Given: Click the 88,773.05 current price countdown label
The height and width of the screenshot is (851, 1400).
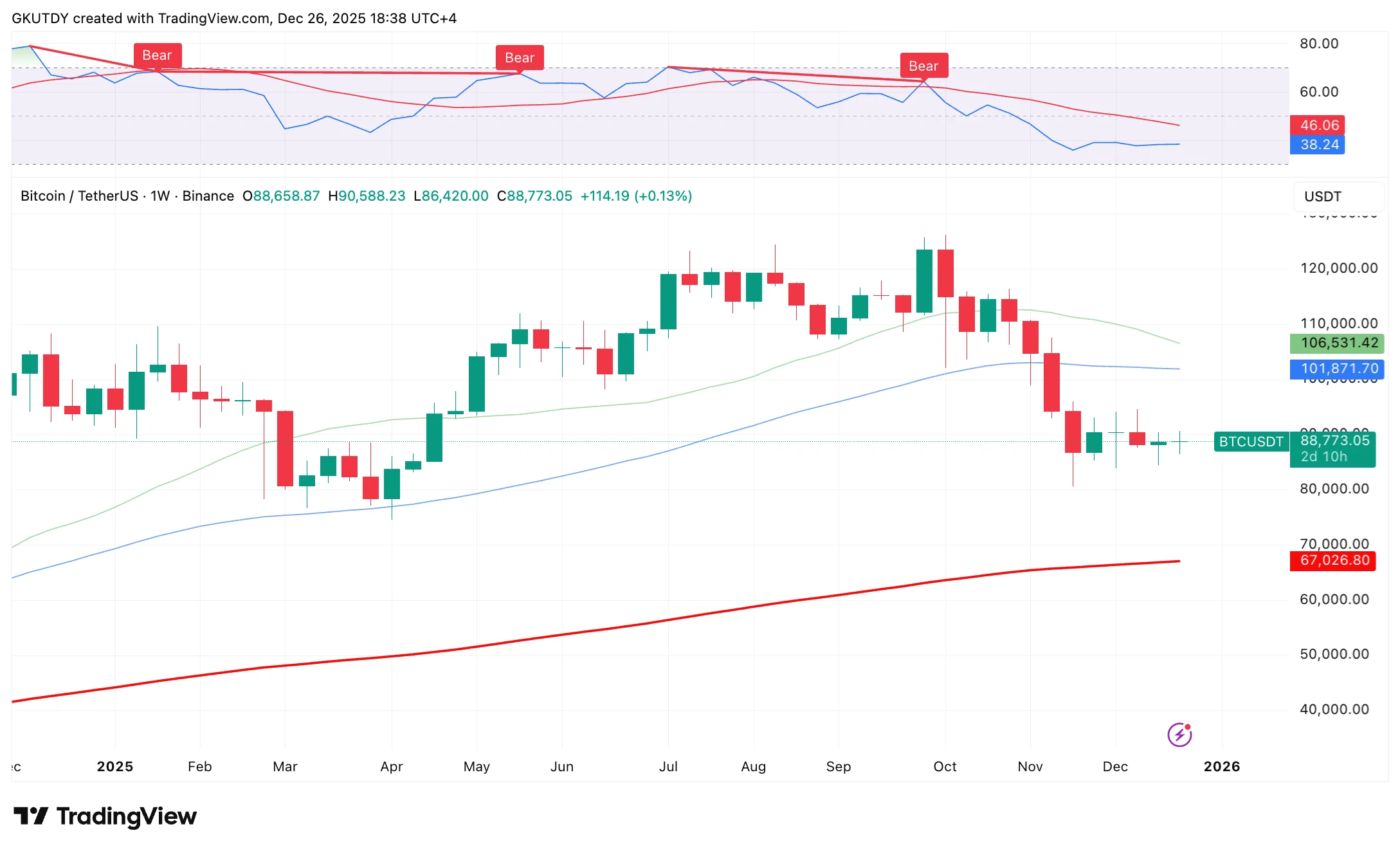Looking at the screenshot, I should [x=1334, y=448].
